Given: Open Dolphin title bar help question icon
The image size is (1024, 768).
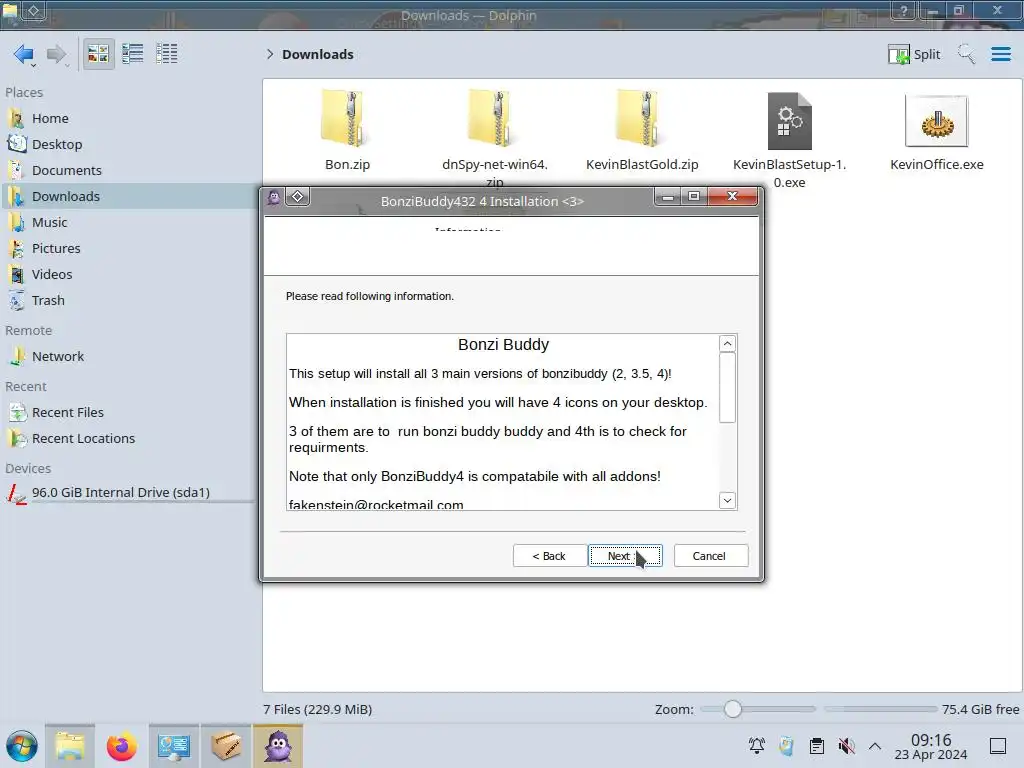Looking at the screenshot, I should click(904, 10).
